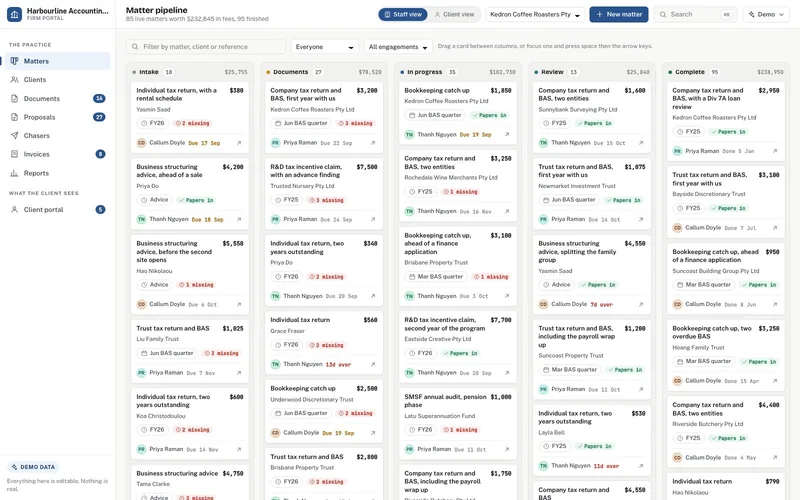The width and height of the screenshot is (800, 500).
Task: Open Matters in the sidebar
Action: [58, 61]
